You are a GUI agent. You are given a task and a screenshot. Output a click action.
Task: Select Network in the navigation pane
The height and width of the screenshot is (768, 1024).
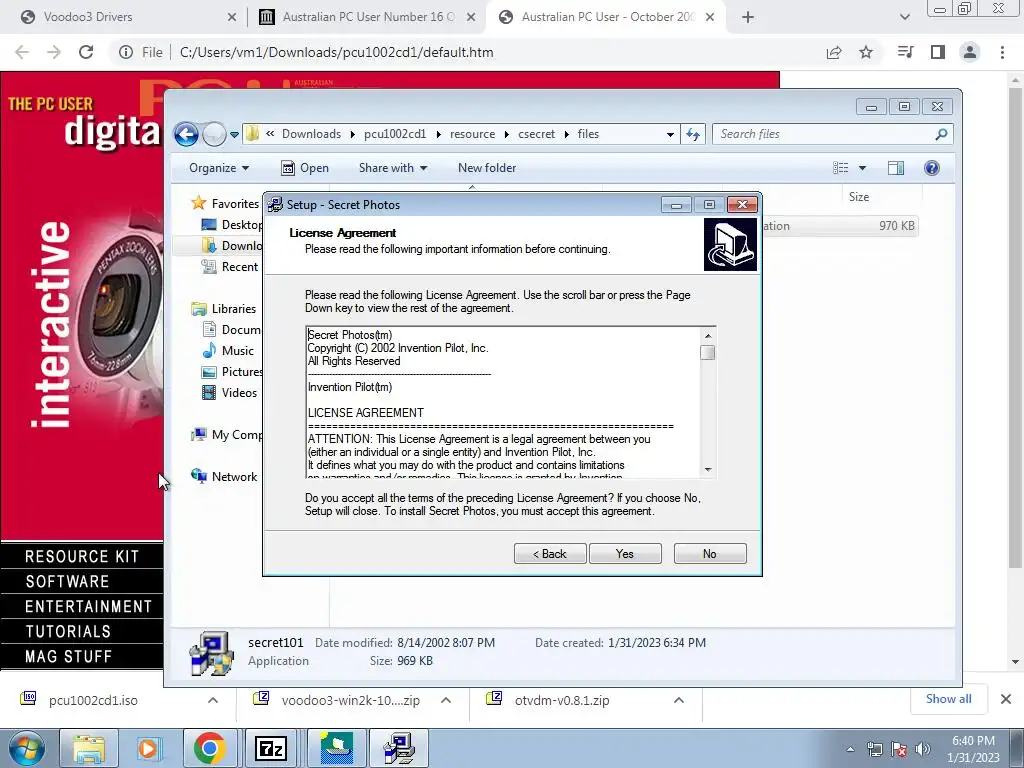tap(224, 477)
